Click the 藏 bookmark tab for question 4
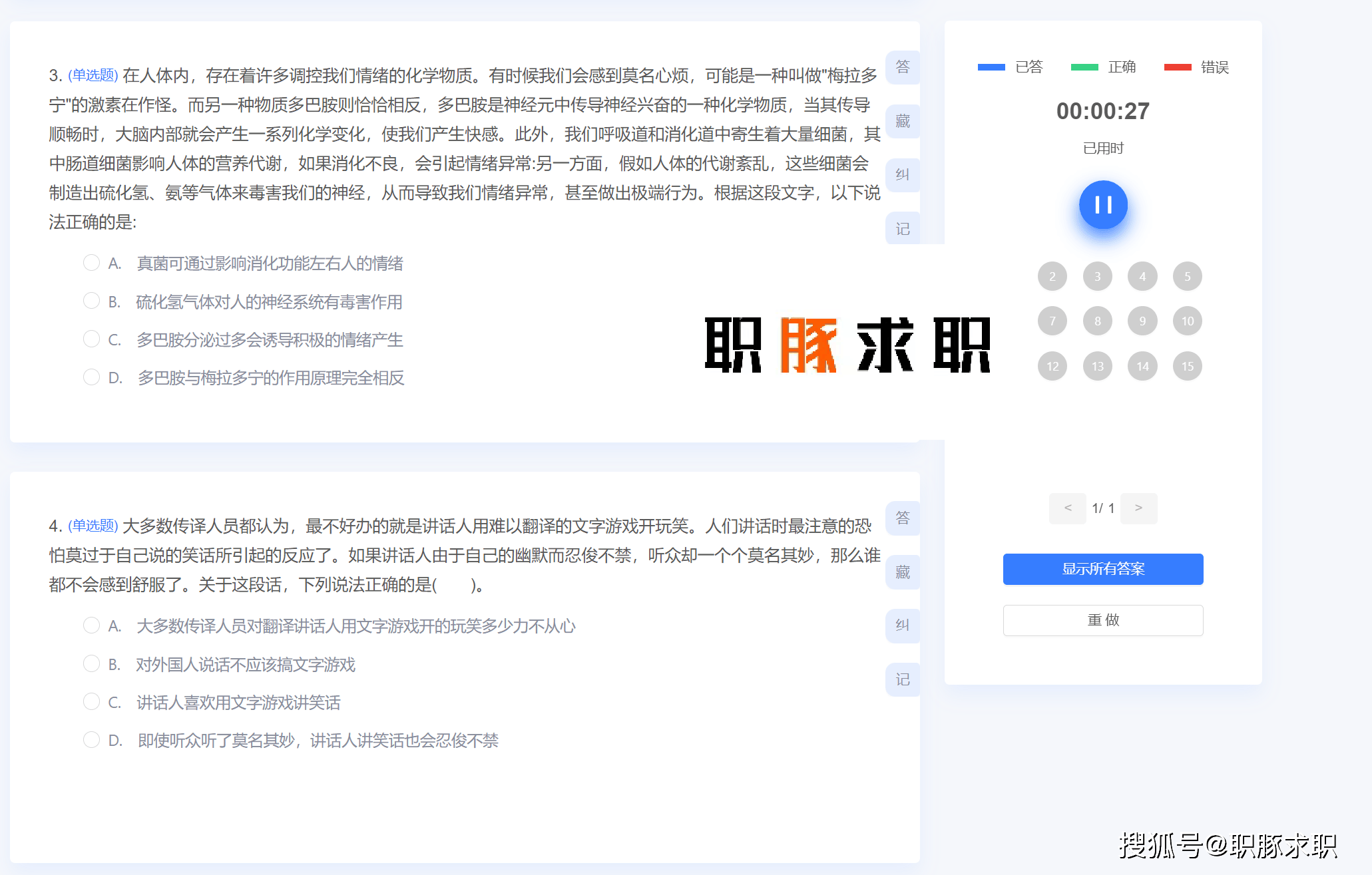 click(902, 572)
